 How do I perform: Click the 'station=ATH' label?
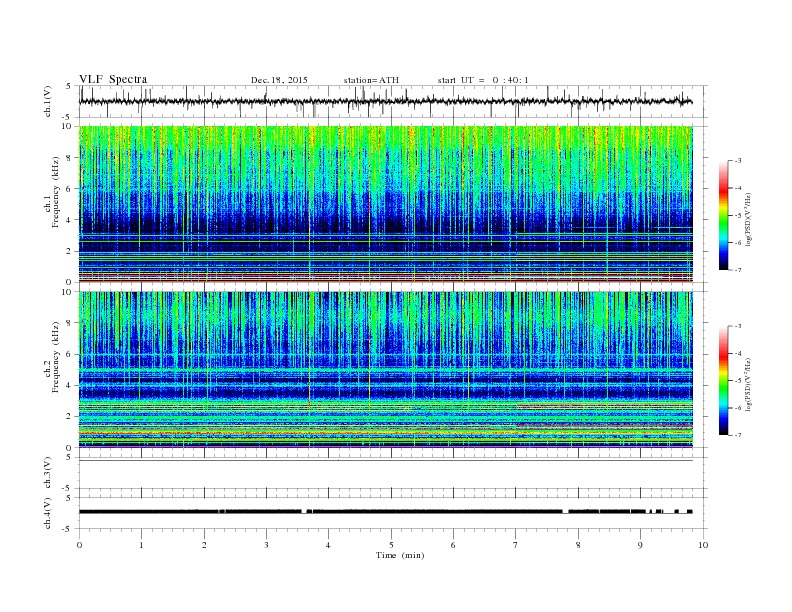tap(371, 80)
